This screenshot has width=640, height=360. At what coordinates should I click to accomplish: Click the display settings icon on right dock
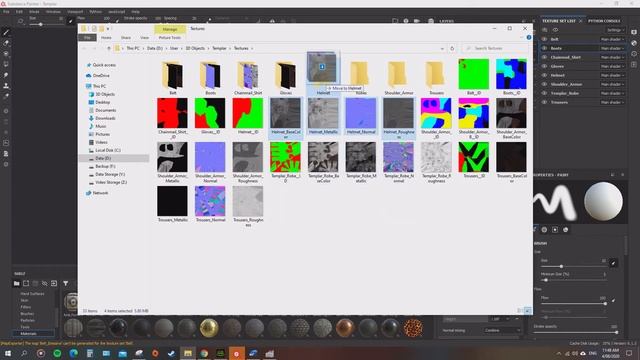click(634, 32)
